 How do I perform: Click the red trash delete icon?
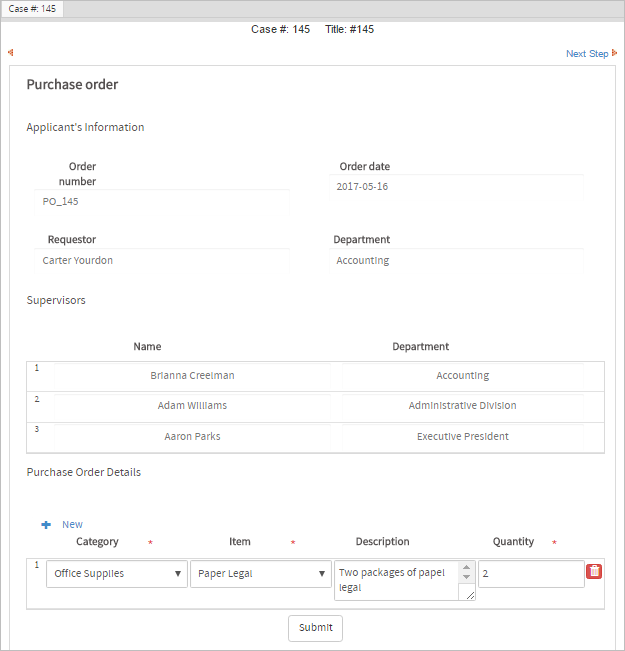594,571
